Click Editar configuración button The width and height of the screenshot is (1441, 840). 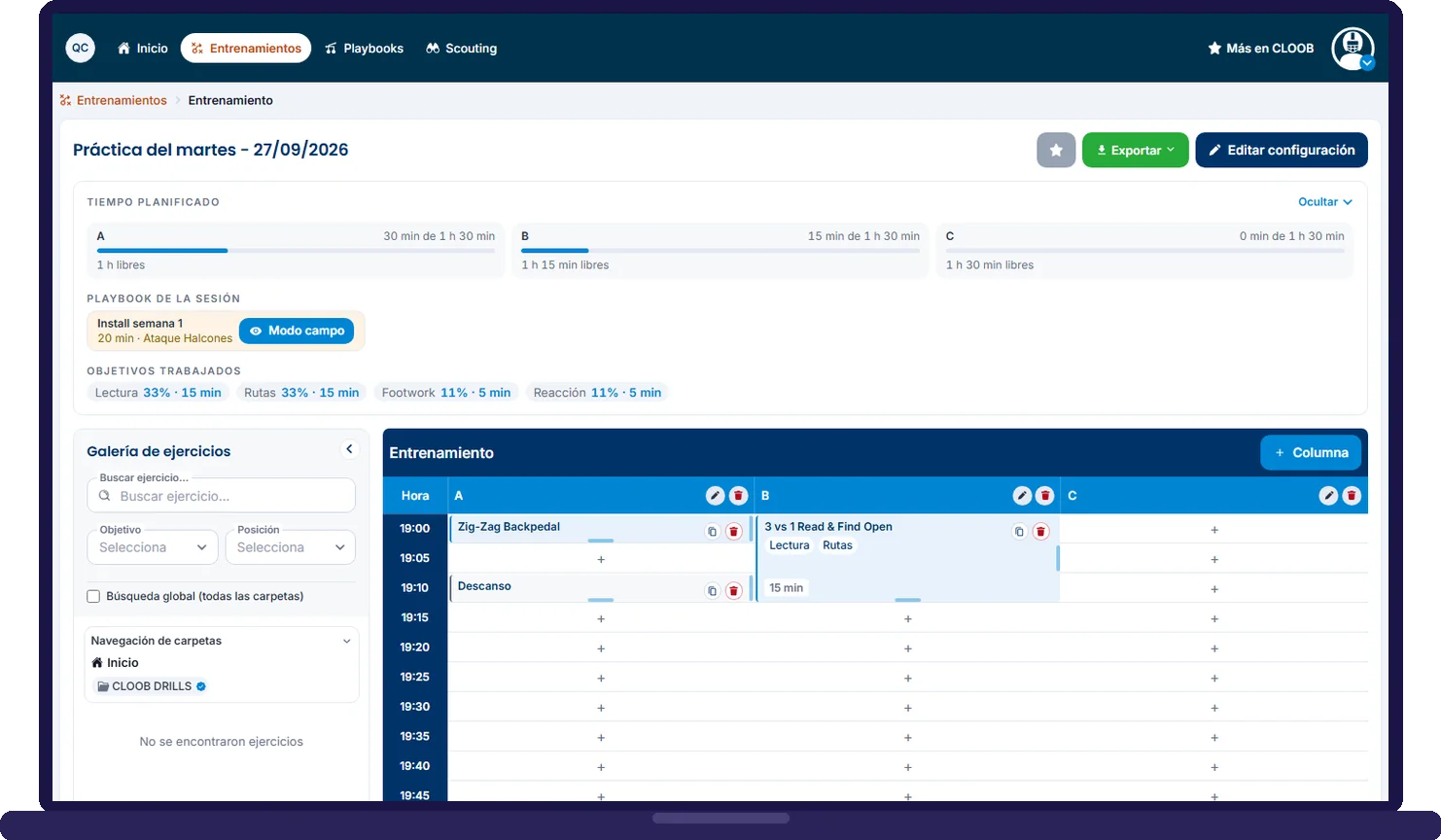pyautogui.click(x=1282, y=150)
